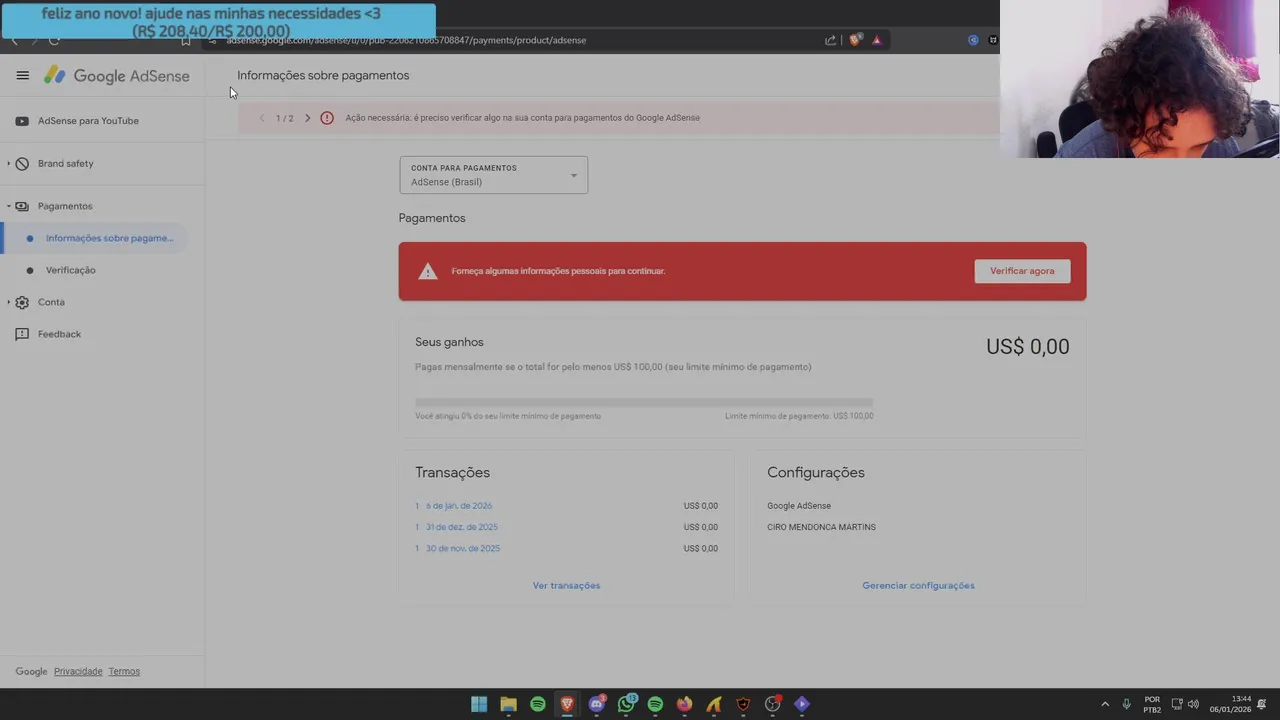Click the clock and date in taskbar
The height and width of the screenshot is (720, 1280).
pos(1231,704)
